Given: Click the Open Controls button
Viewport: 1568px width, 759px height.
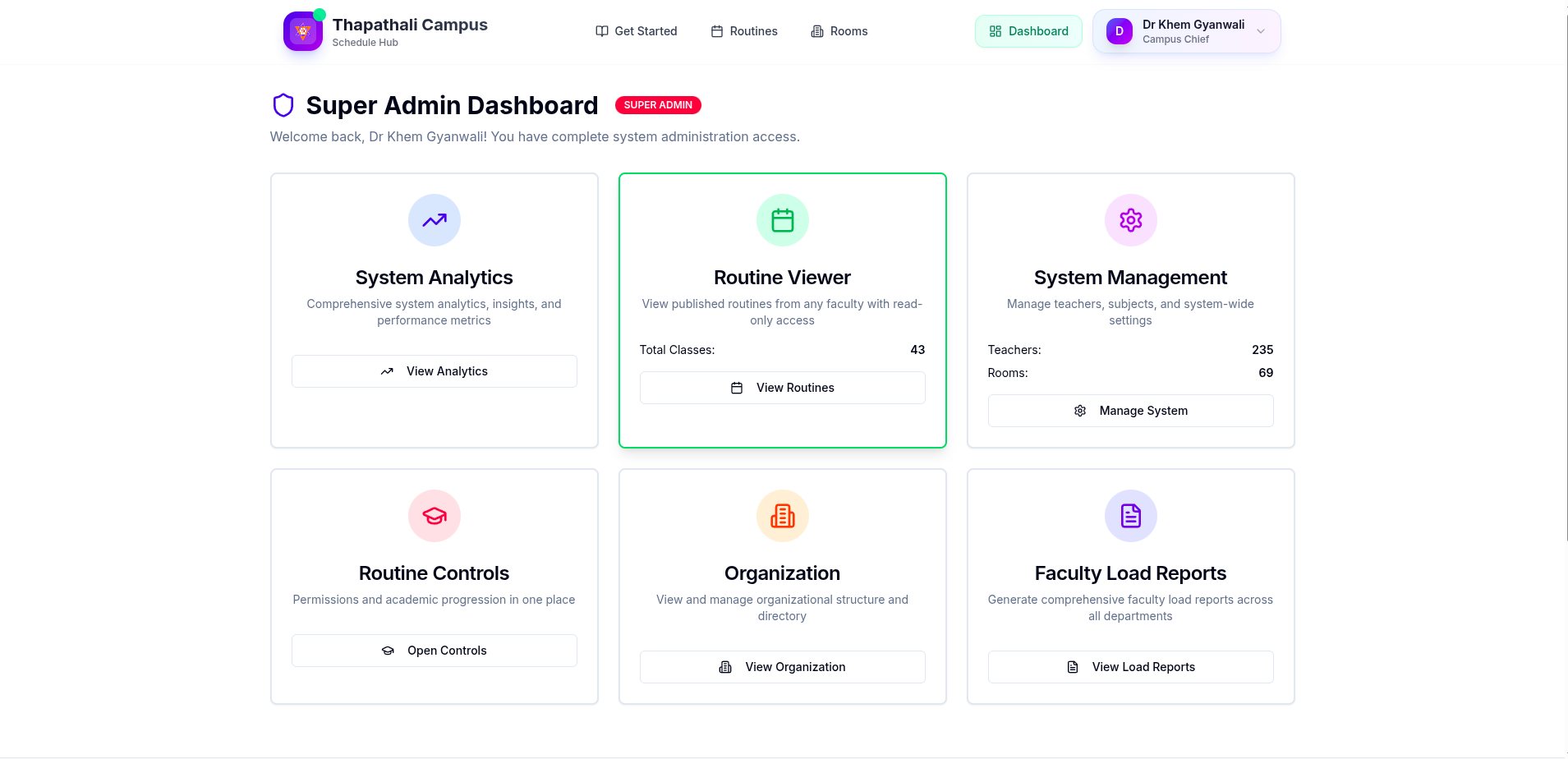Looking at the screenshot, I should (435, 651).
